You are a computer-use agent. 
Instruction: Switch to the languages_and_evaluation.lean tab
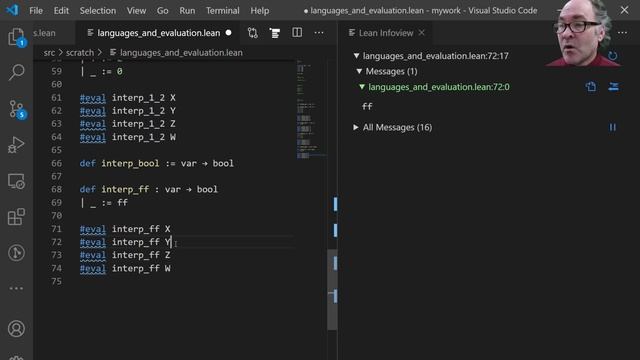point(158,33)
